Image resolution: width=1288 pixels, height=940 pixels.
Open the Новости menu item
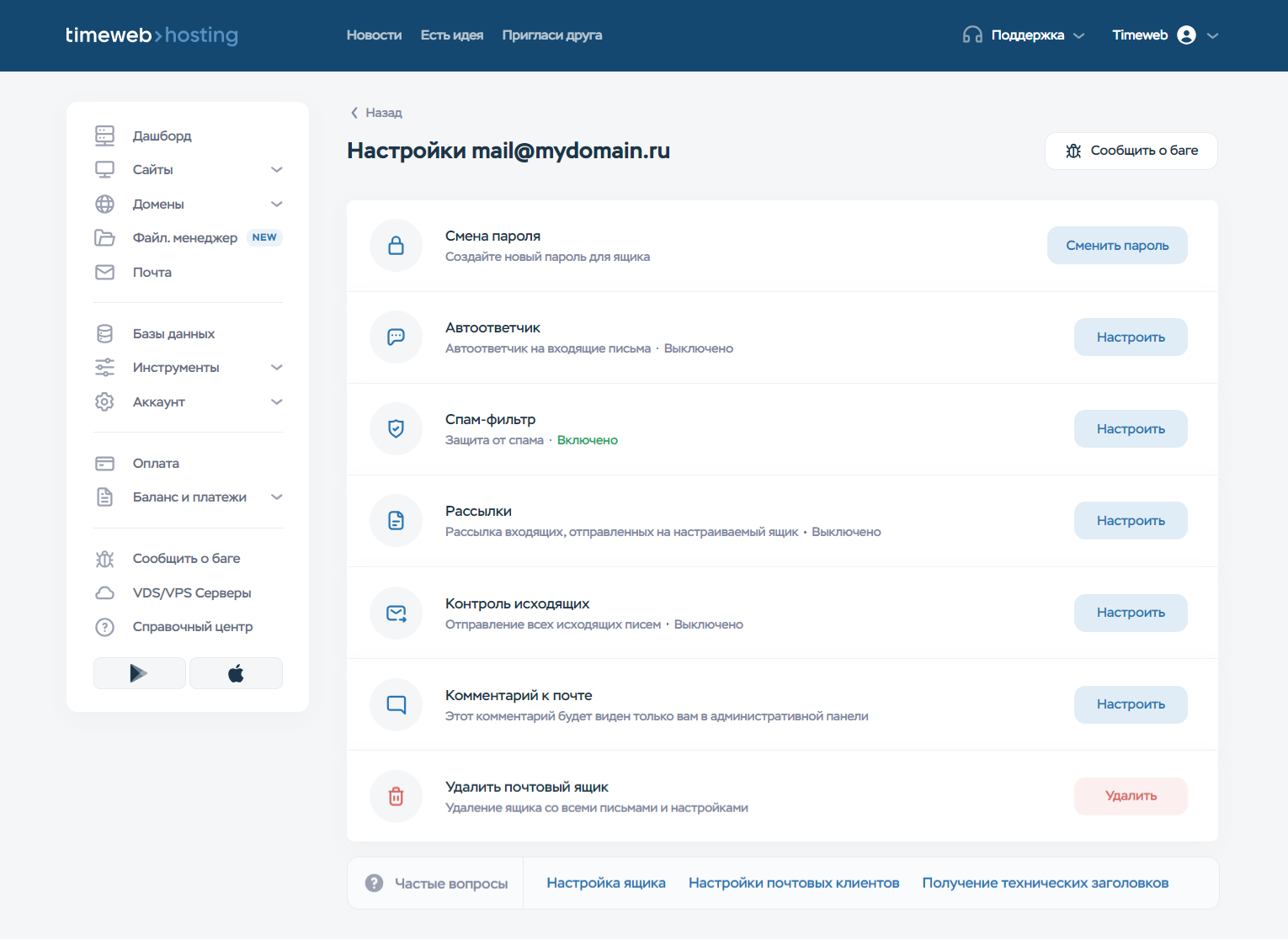pyautogui.click(x=374, y=35)
